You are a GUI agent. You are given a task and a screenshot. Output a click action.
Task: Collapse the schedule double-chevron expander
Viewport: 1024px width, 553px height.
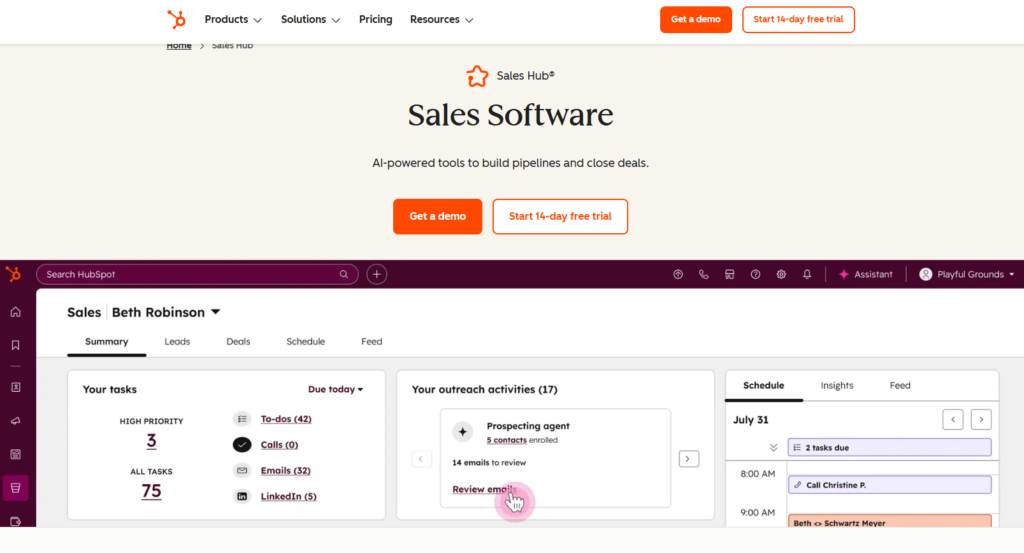click(x=773, y=448)
